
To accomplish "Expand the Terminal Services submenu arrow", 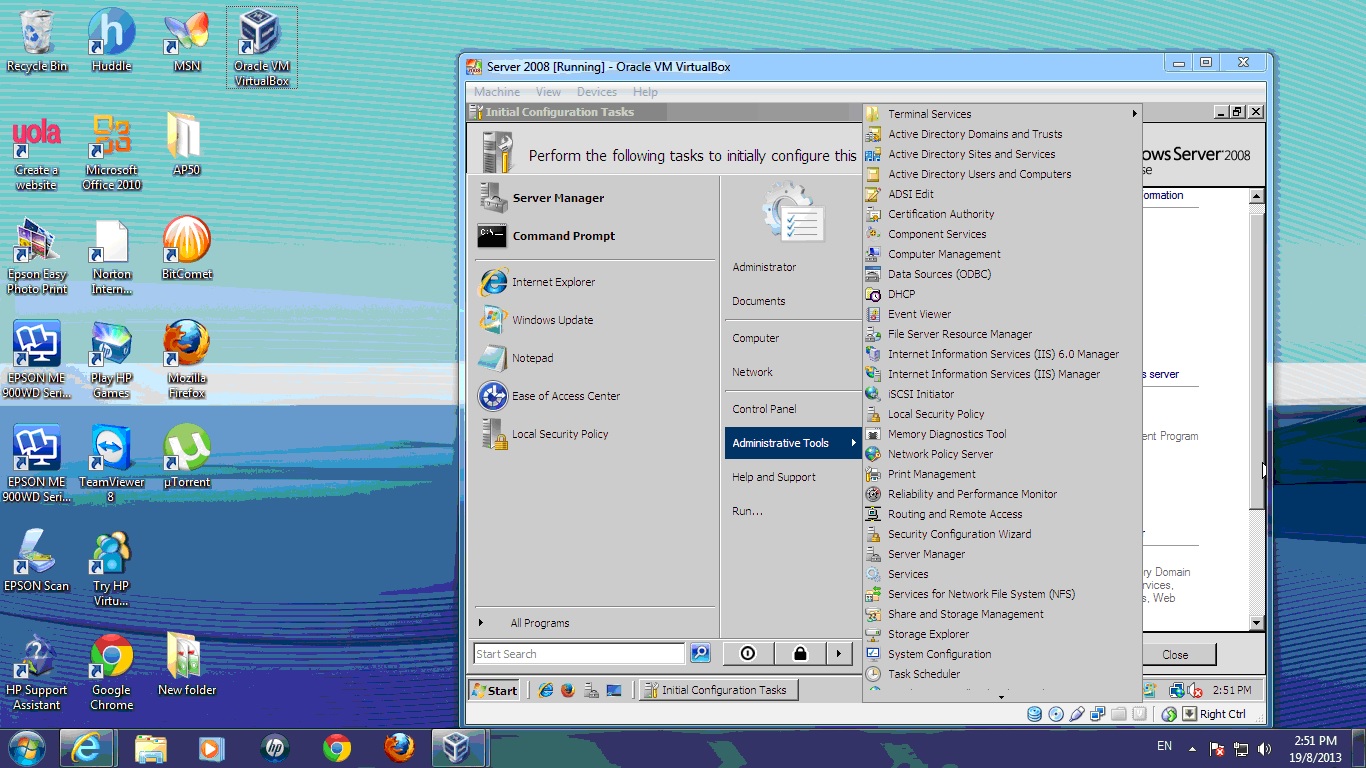I will 1134,114.
